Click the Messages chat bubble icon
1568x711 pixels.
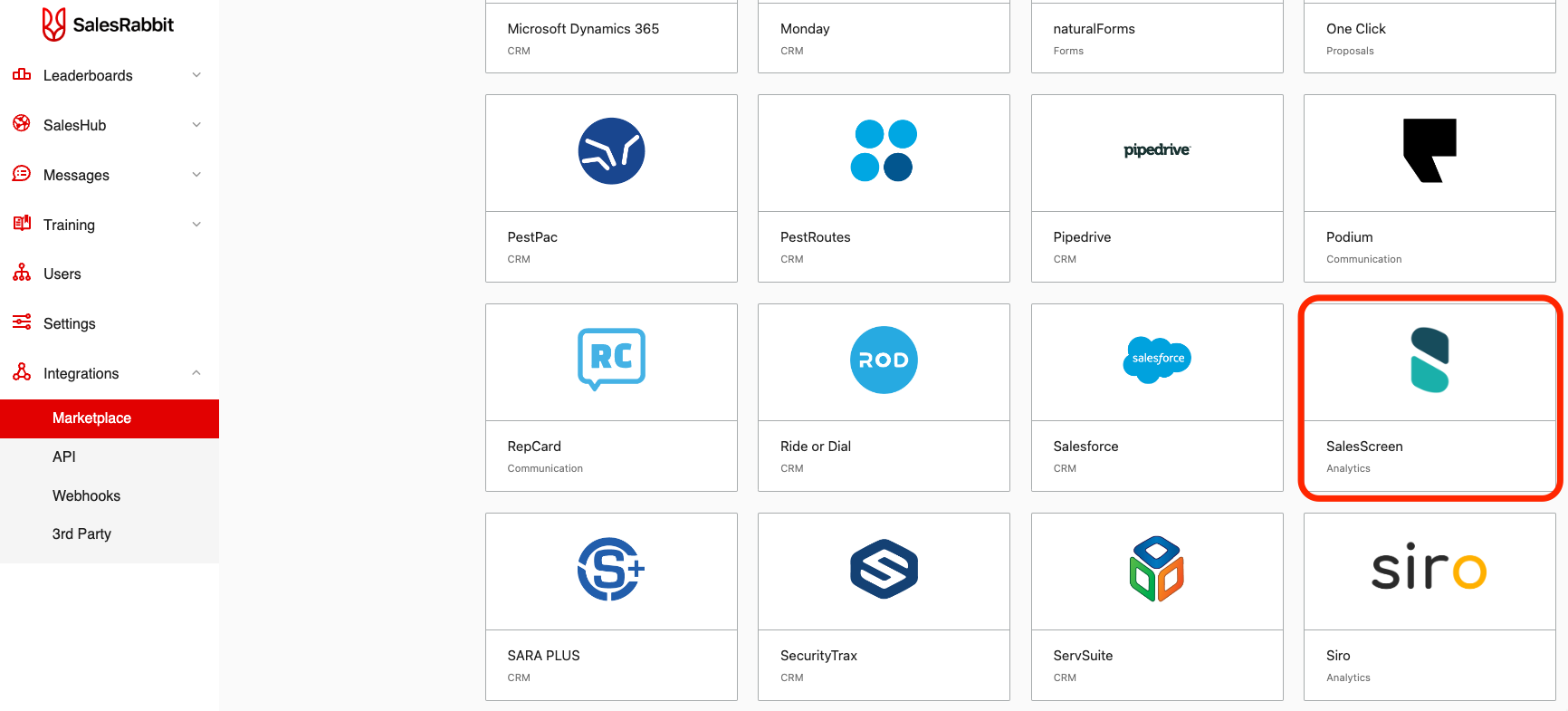pyautogui.click(x=22, y=174)
